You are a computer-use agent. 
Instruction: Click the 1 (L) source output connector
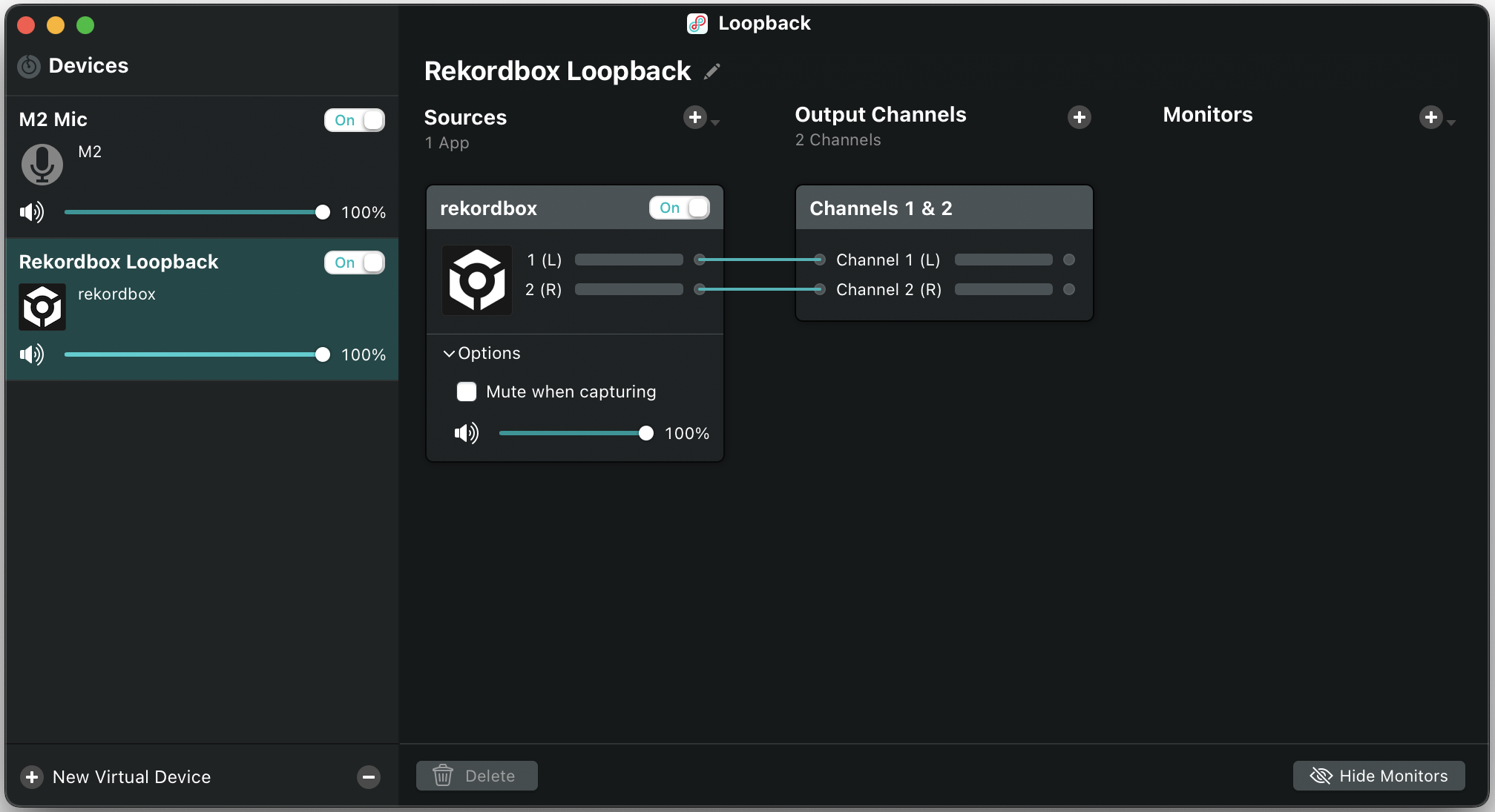coord(700,260)
